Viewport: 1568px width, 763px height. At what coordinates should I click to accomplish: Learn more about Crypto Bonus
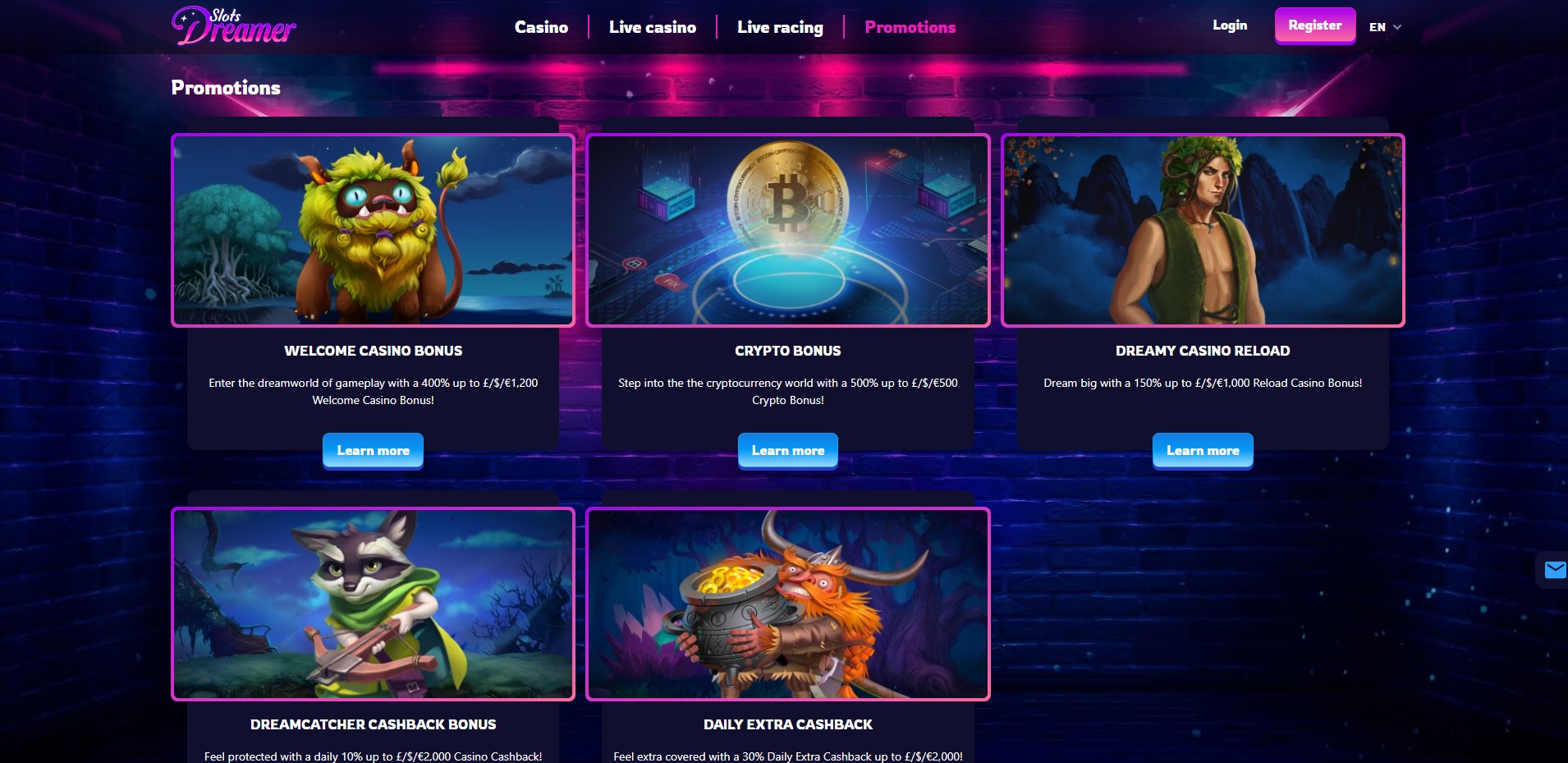788,450
